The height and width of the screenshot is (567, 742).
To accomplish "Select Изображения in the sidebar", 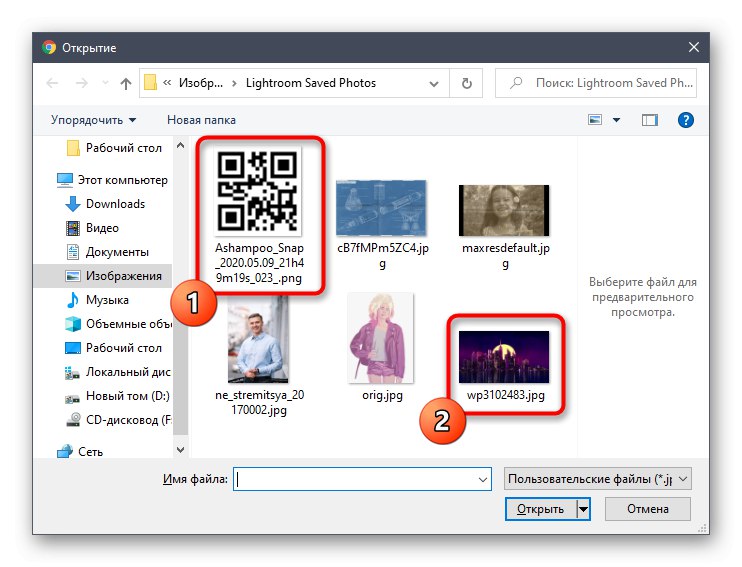I will click(x=103, y=276).
